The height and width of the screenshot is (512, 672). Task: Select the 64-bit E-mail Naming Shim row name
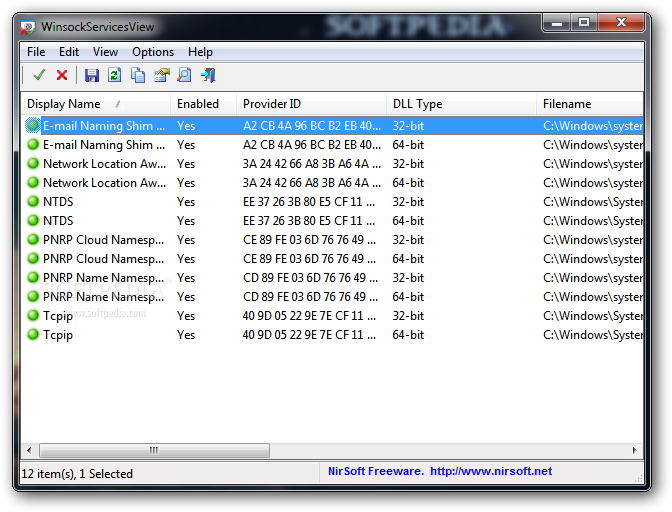pos(104,145)
